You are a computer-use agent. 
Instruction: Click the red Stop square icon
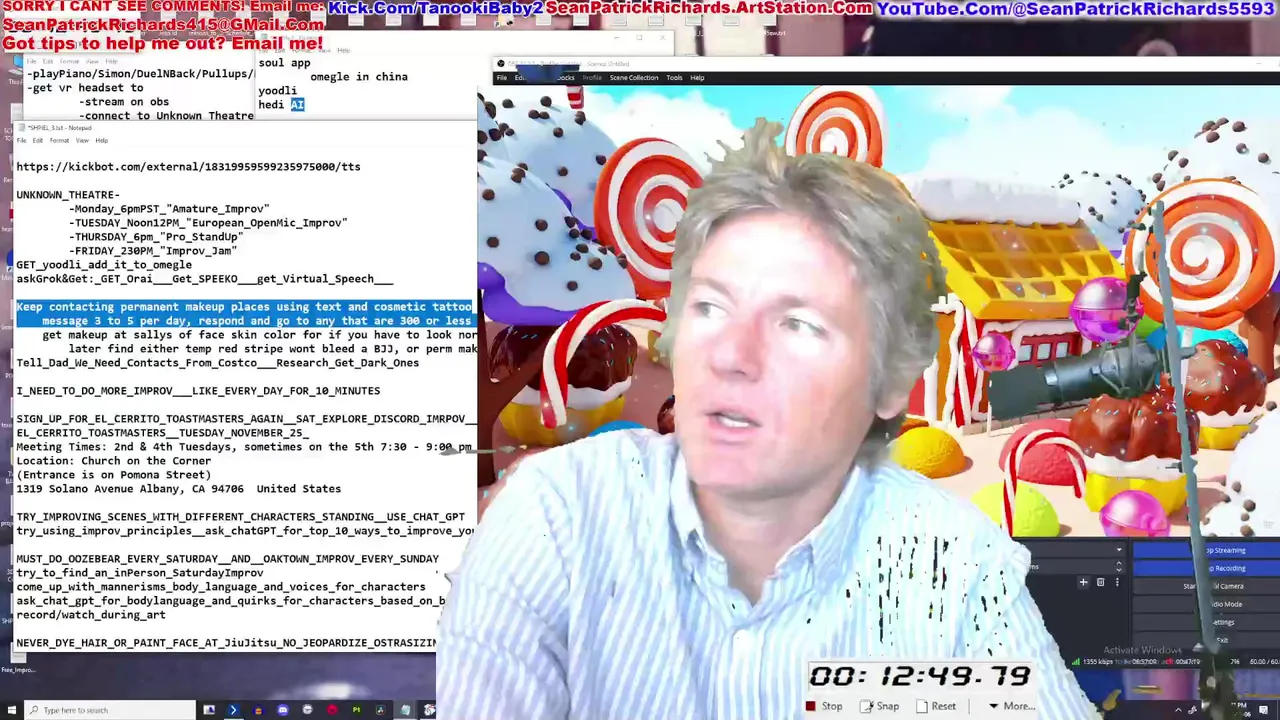810,706
